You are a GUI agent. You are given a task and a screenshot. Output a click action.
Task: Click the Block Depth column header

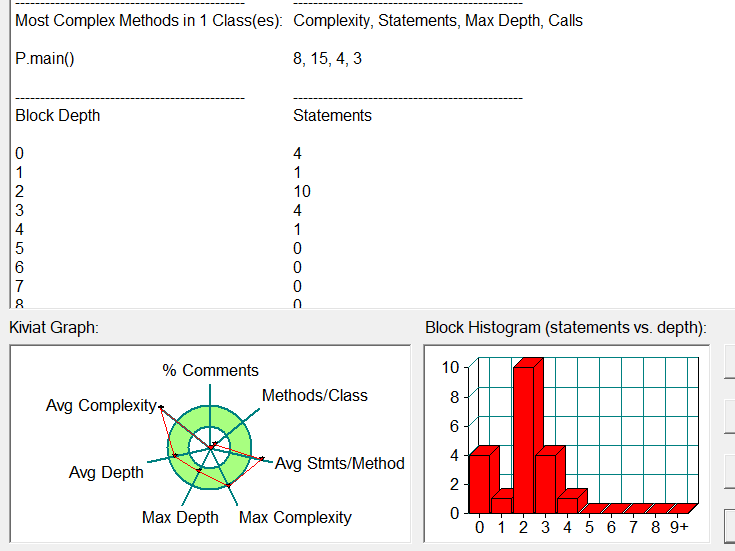(58, 115)
